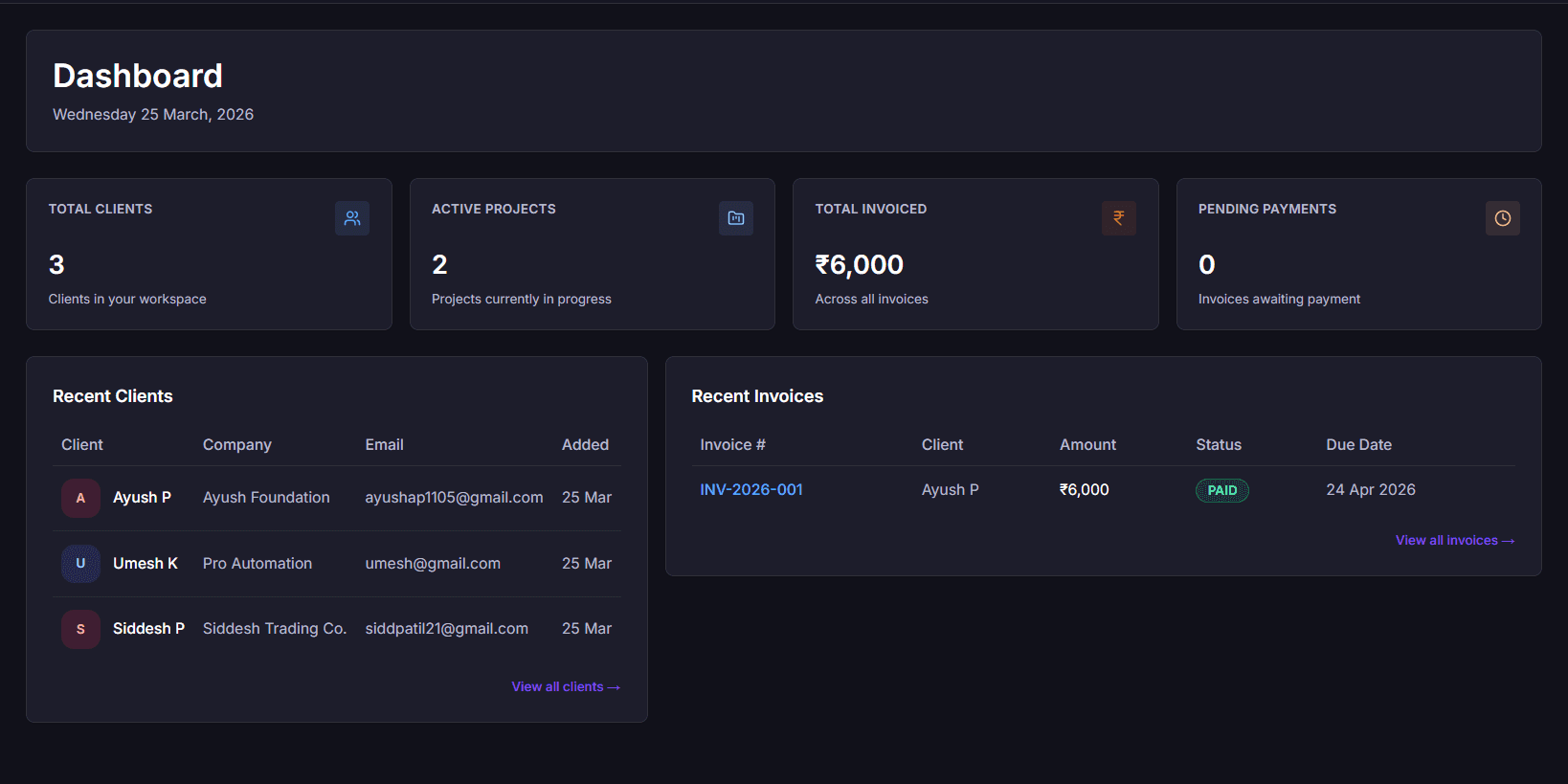
Task: Open the View all invoices link
Action: (x=1455, y=540)
